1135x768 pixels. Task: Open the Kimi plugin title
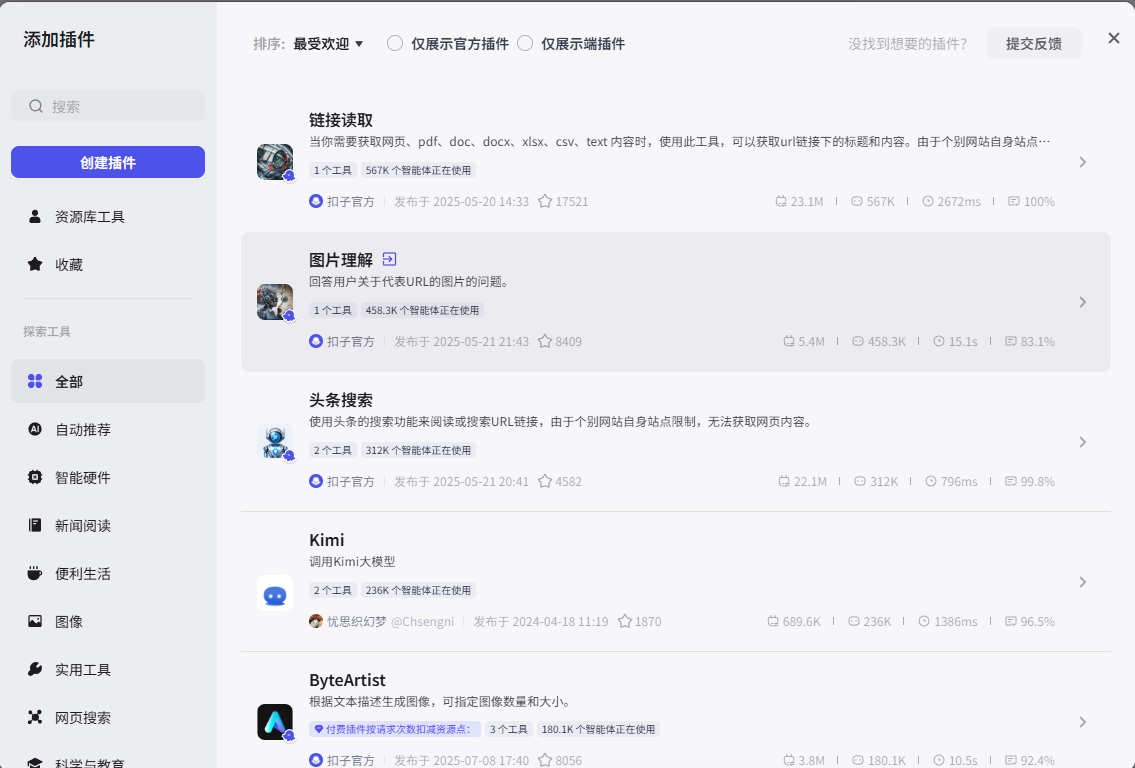(x=326, y=540)
